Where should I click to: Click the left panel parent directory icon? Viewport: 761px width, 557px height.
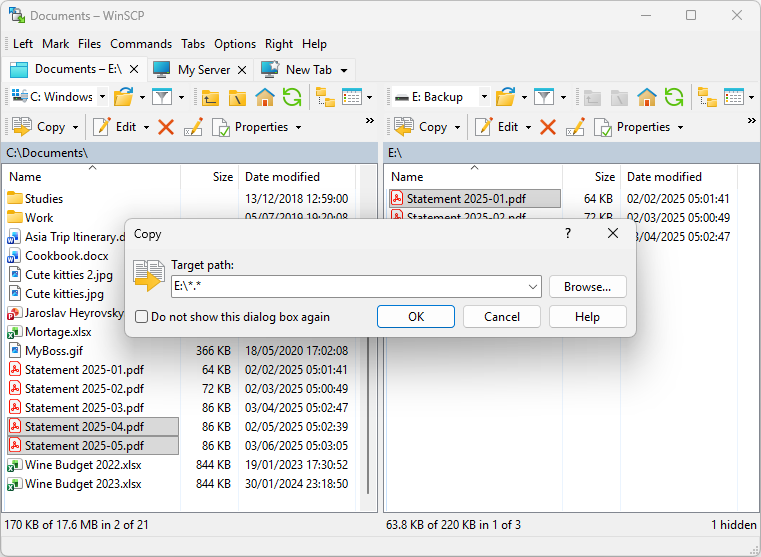210,97
